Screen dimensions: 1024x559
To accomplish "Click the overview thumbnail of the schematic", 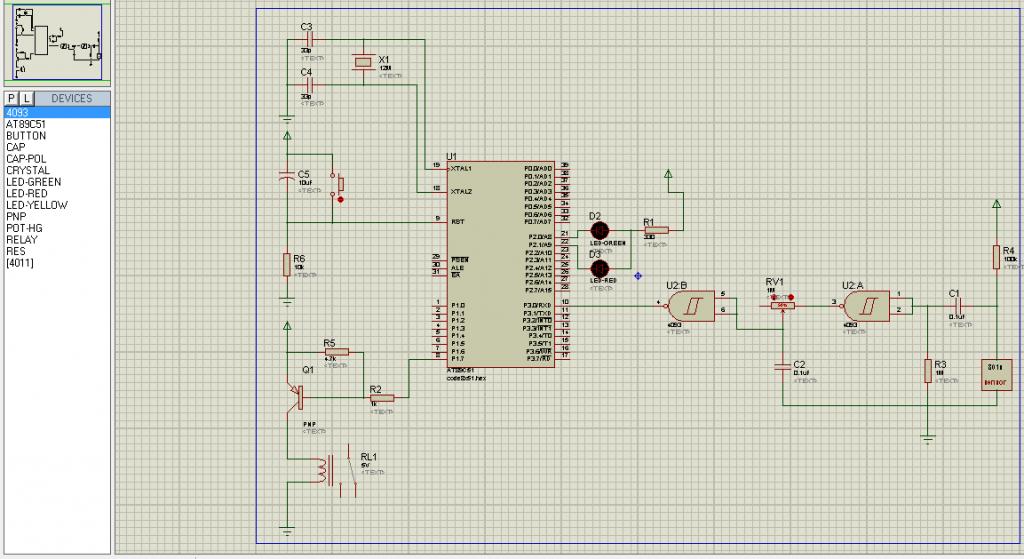I will point(57,42).
